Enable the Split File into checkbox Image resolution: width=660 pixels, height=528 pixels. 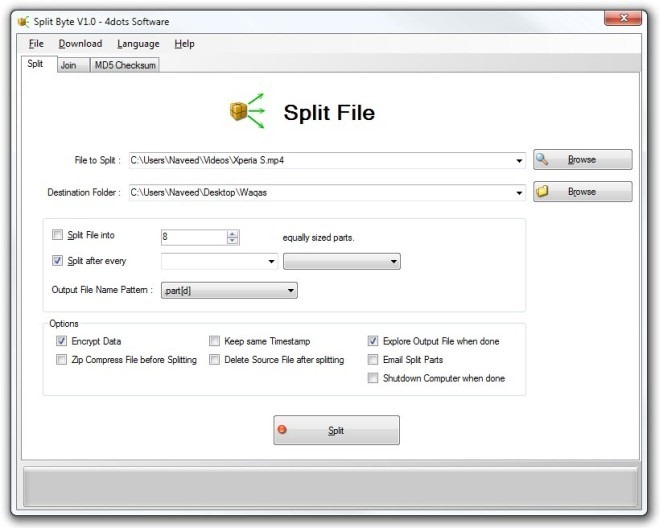click(x=57, y=235)
